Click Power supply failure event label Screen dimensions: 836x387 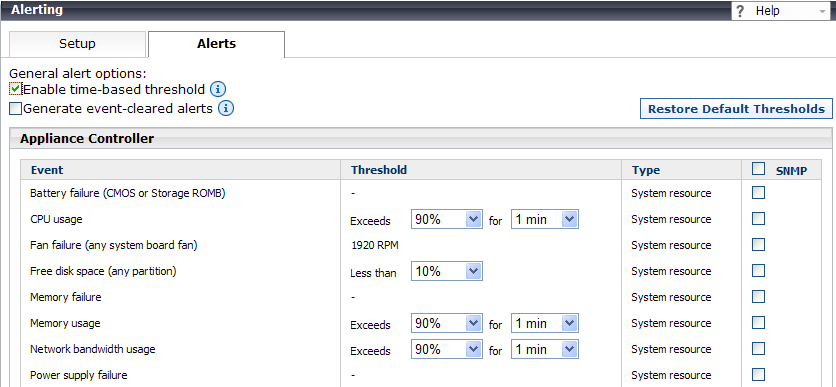(79, 375)
